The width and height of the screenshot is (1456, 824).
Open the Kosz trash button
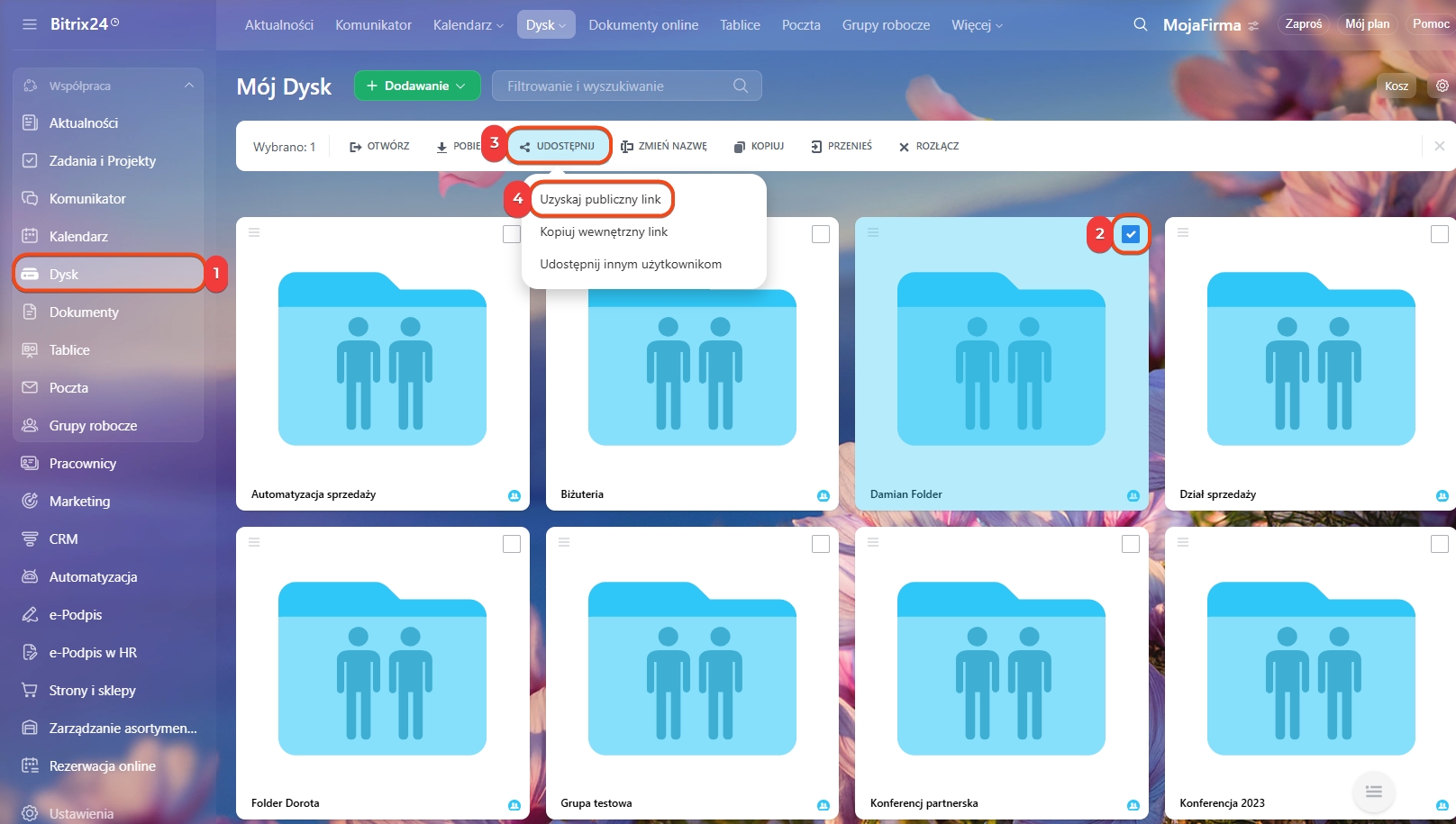1397,86
